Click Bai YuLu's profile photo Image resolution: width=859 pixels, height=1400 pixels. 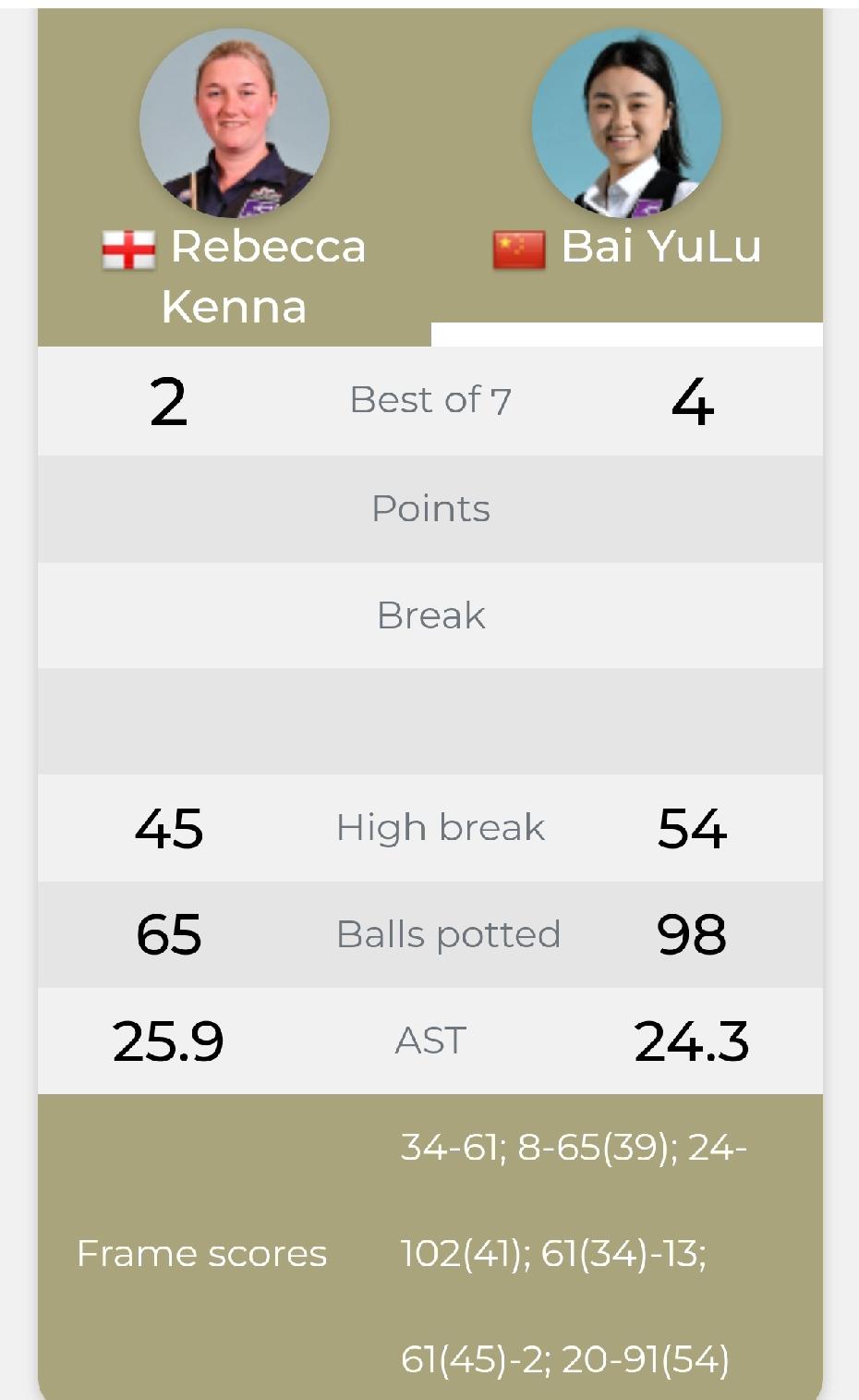[626, 123]
